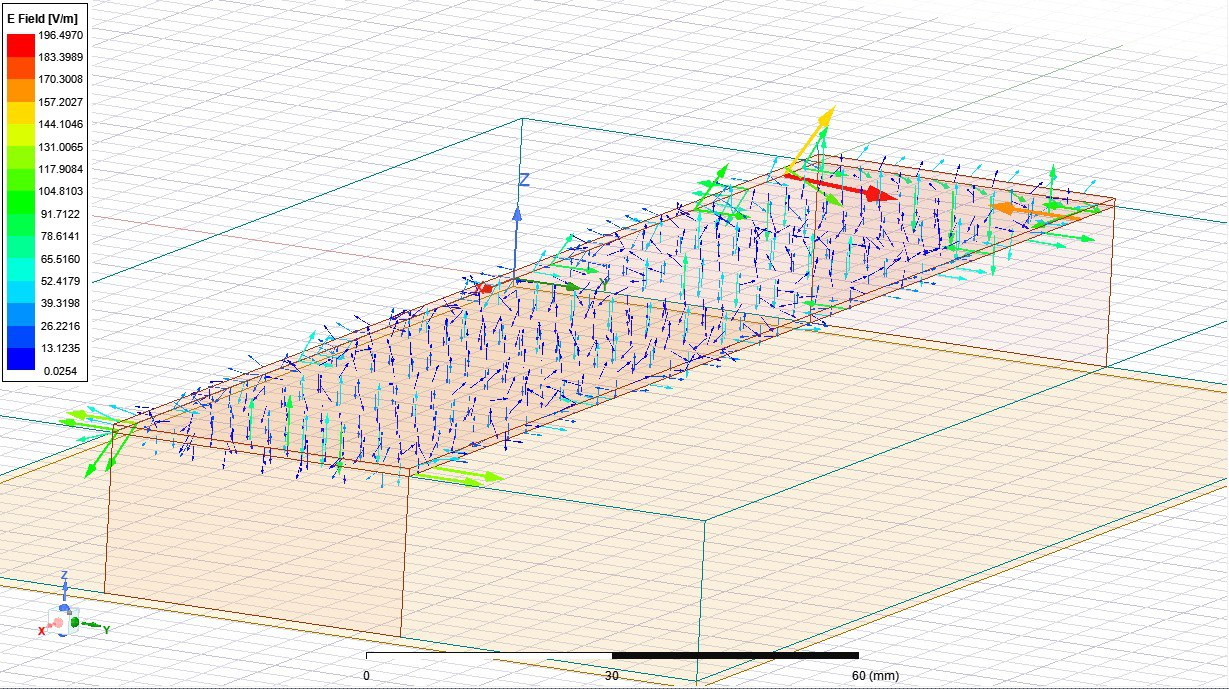Click the legend value 196.4970

point(61,35)
